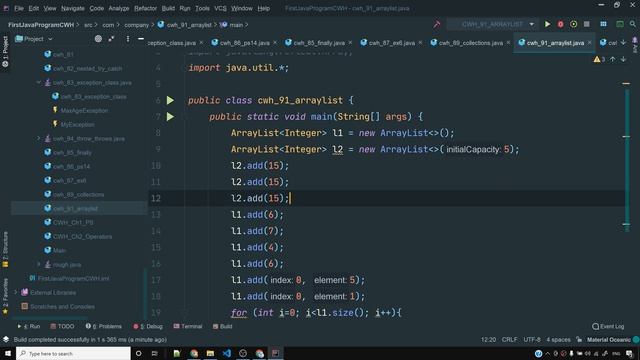Open Project panel options three-dot menu

[128, 39]
